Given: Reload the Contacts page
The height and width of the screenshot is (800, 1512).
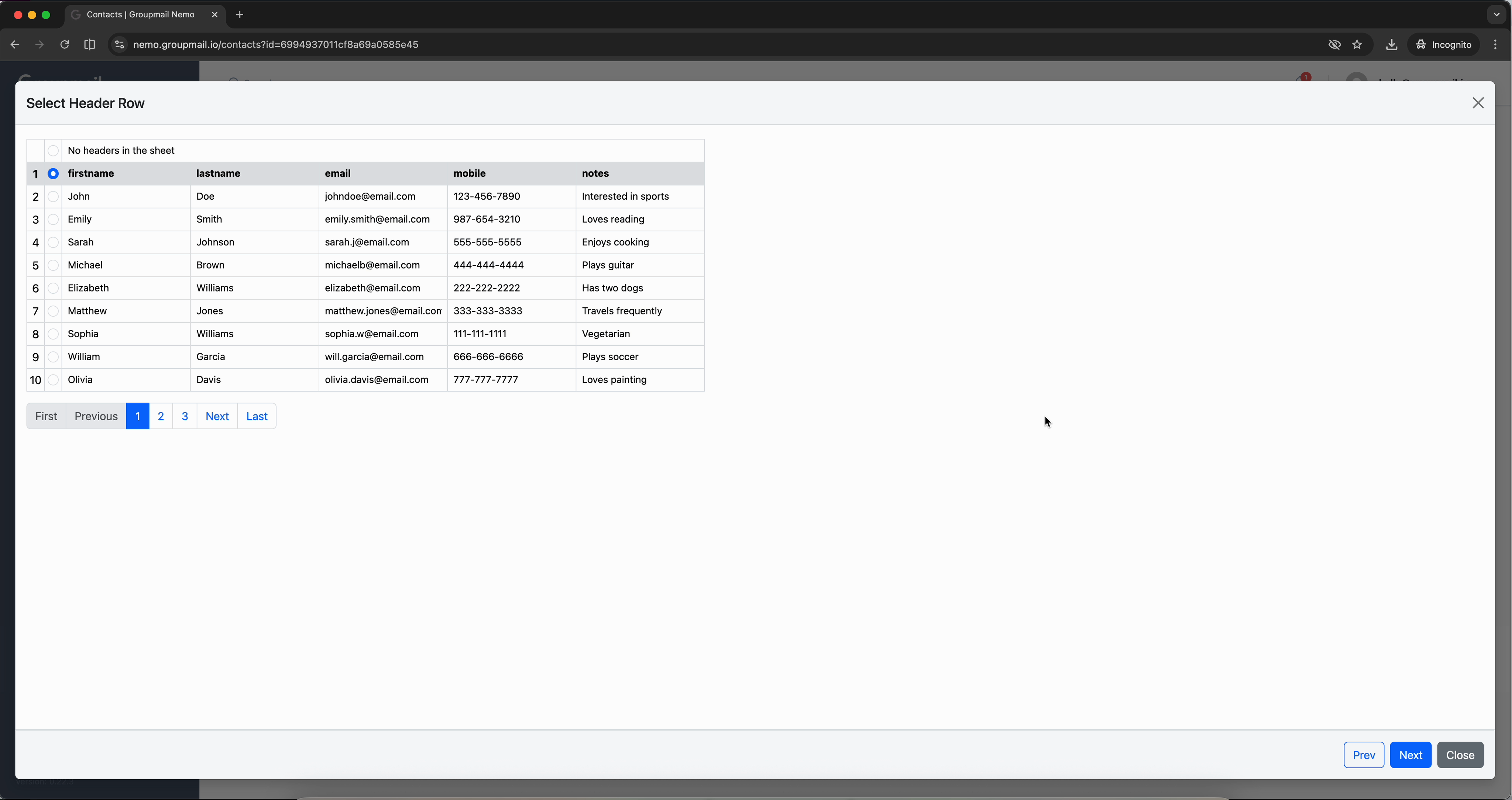Looking at the screenshot, I should [x=65, y=45].
